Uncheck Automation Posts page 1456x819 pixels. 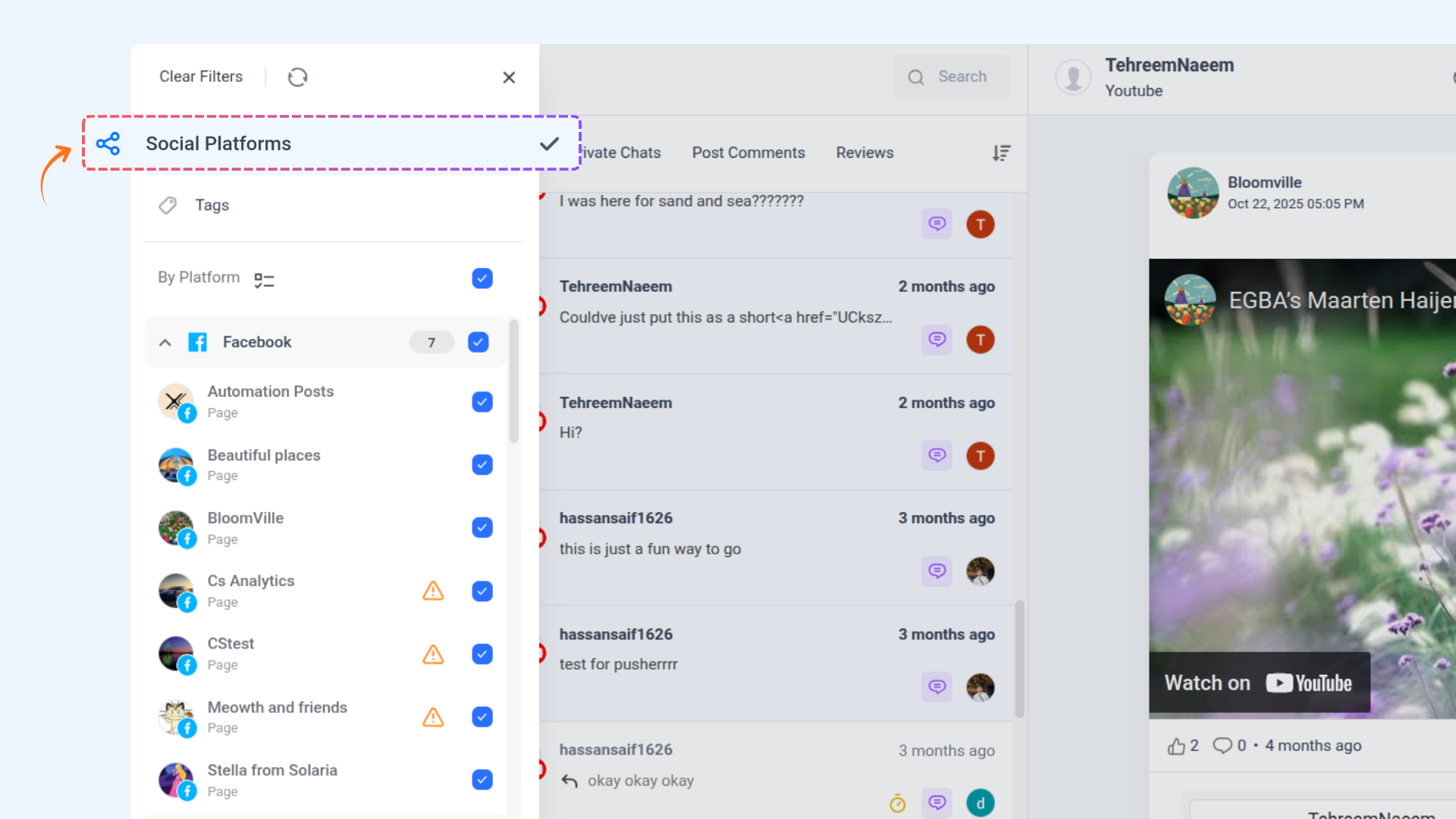point(482,401)
